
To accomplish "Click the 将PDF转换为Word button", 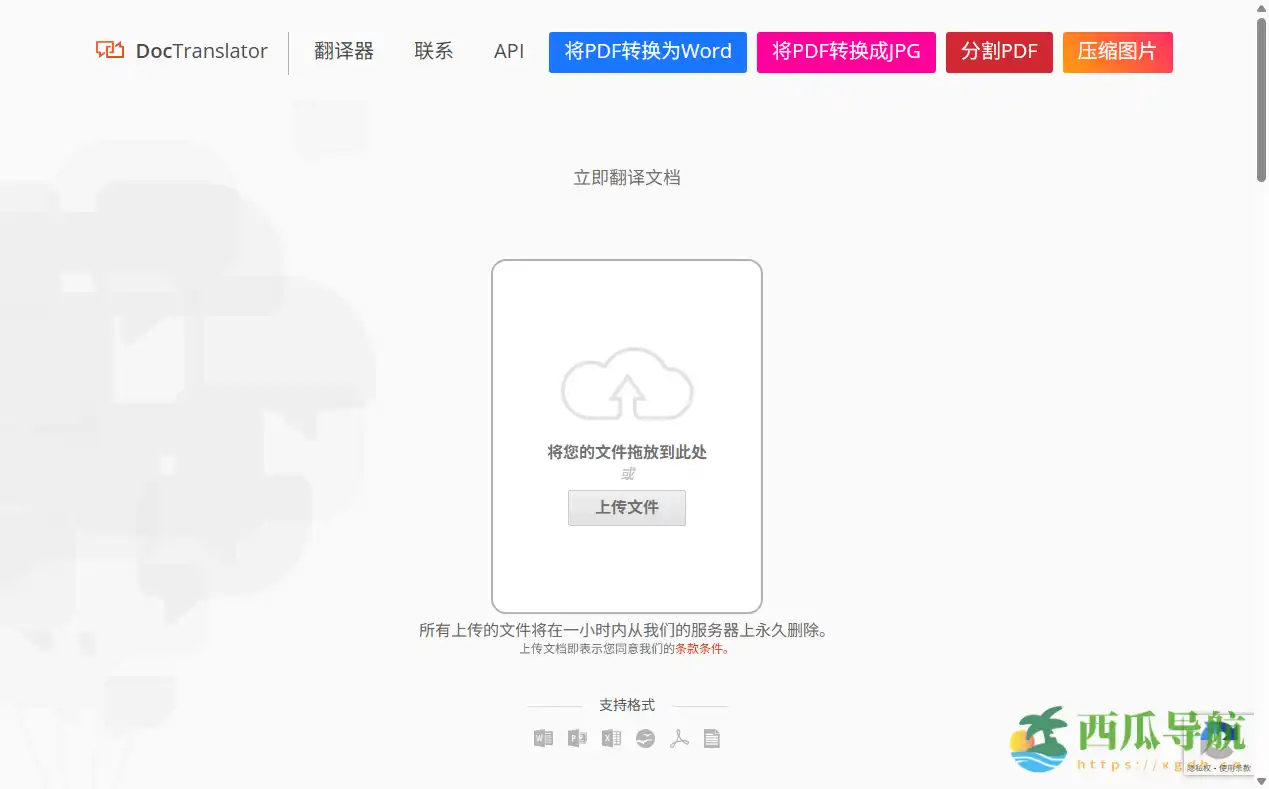I will click(x=647, y=52).
